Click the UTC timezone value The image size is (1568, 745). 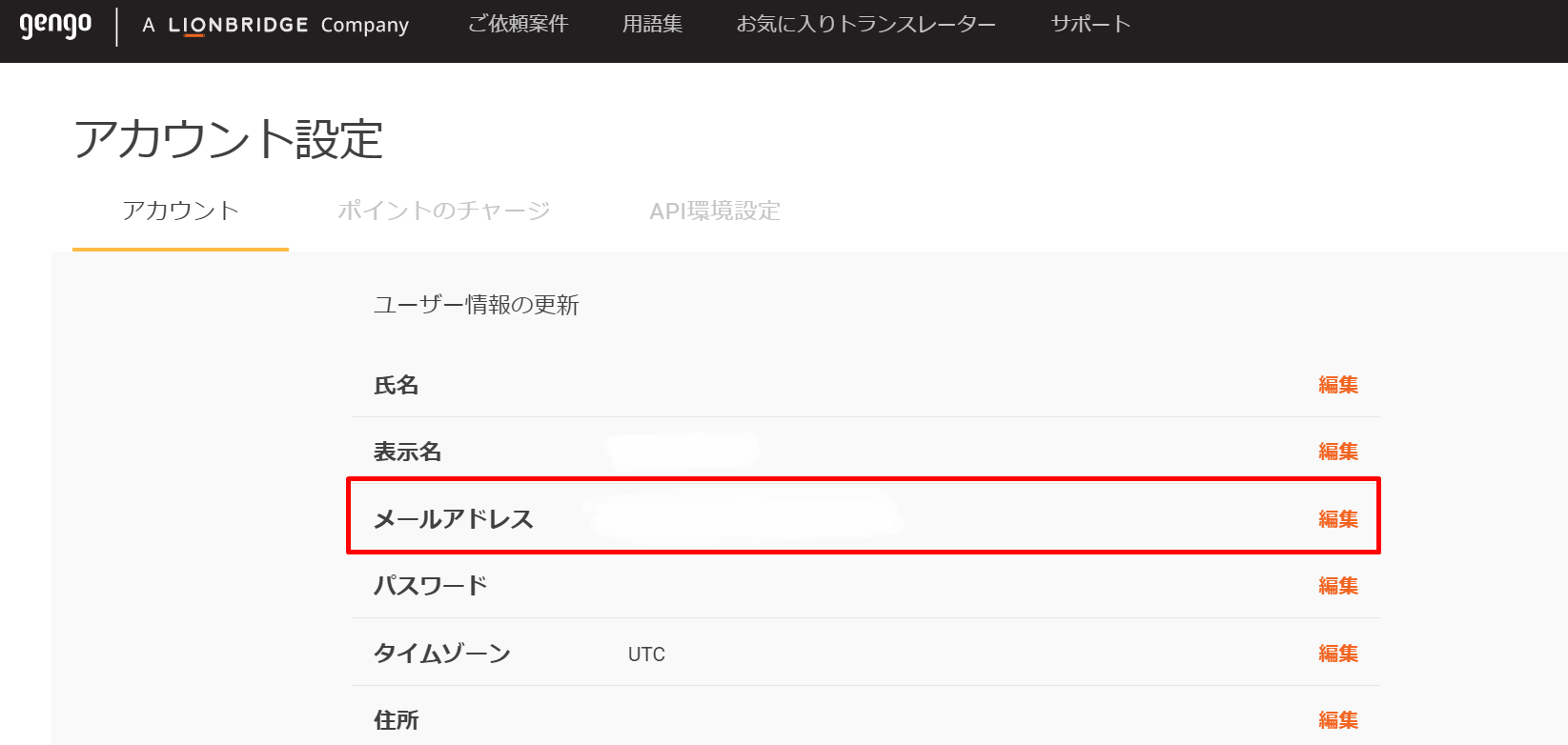646,654
